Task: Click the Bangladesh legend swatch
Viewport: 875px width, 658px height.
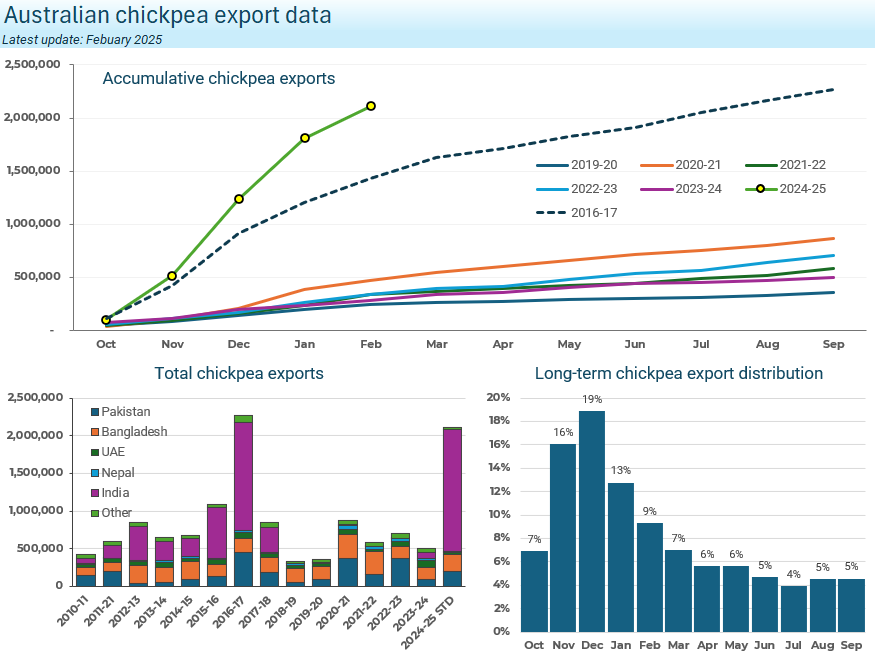Action: (x=93, y=431)
